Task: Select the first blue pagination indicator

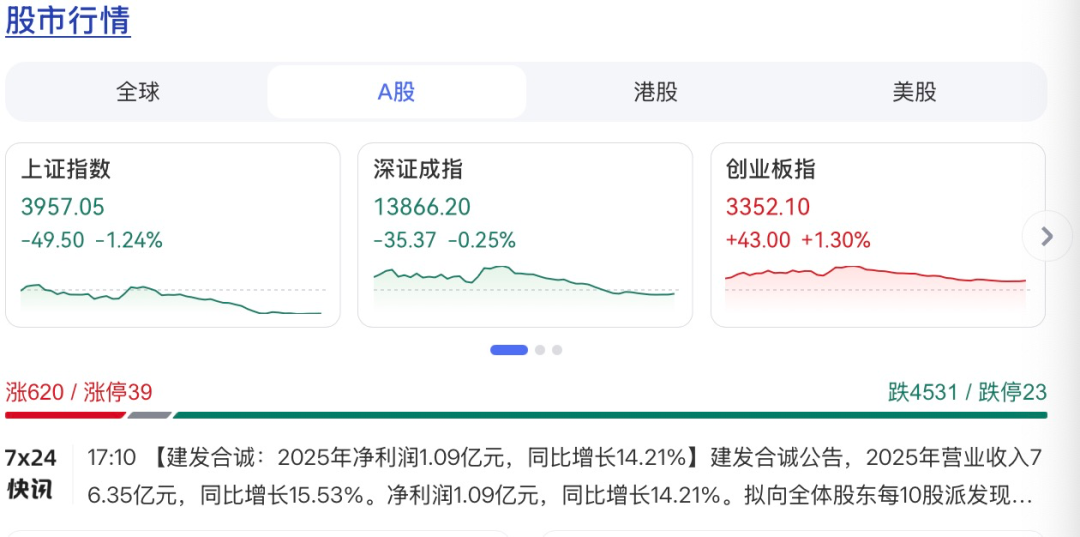Action: pos(509,350)
